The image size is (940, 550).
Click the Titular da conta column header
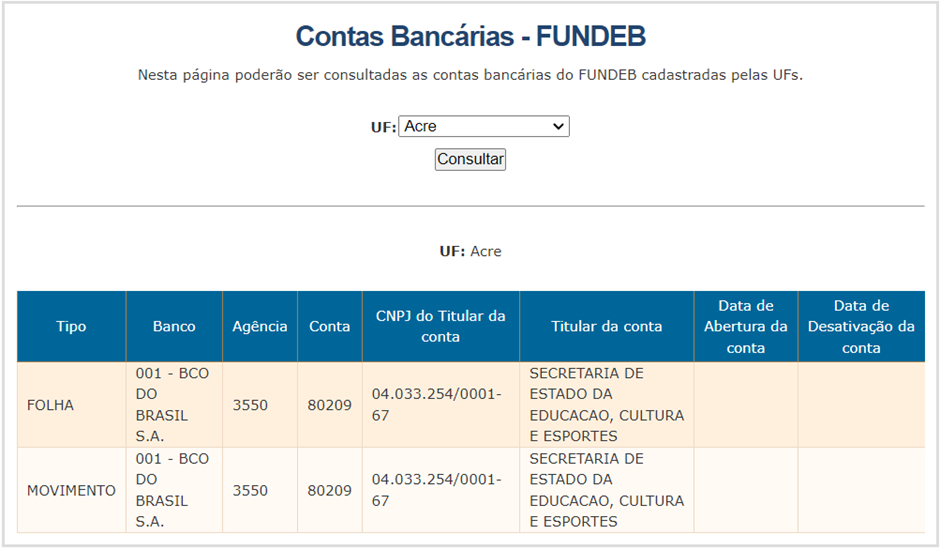point(607,326)
